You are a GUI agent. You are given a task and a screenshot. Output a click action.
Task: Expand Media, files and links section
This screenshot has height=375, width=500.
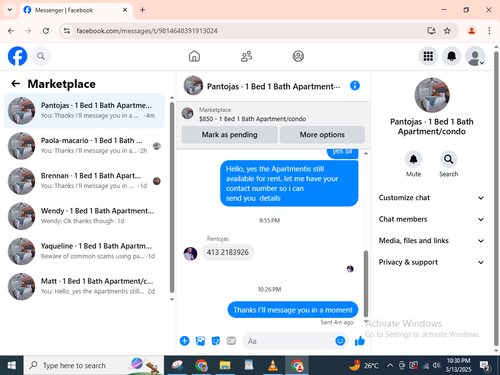[x=431, y=241]
